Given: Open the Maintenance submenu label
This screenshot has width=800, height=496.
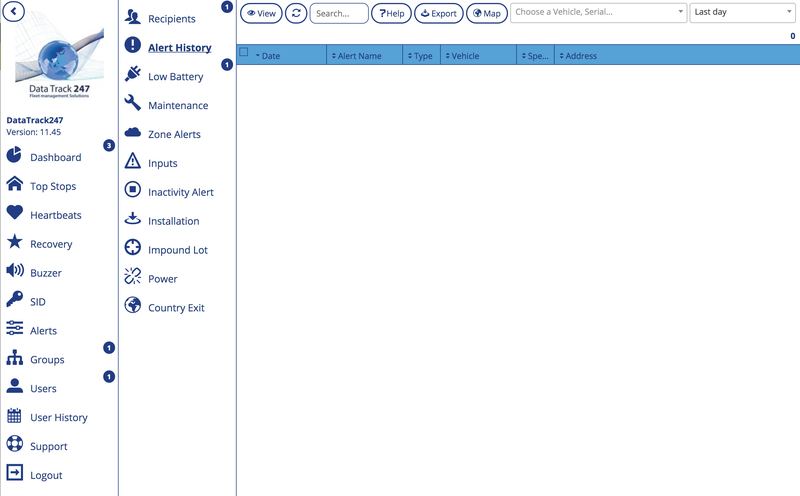Looking at the screenshot, I should click(178, 105).
